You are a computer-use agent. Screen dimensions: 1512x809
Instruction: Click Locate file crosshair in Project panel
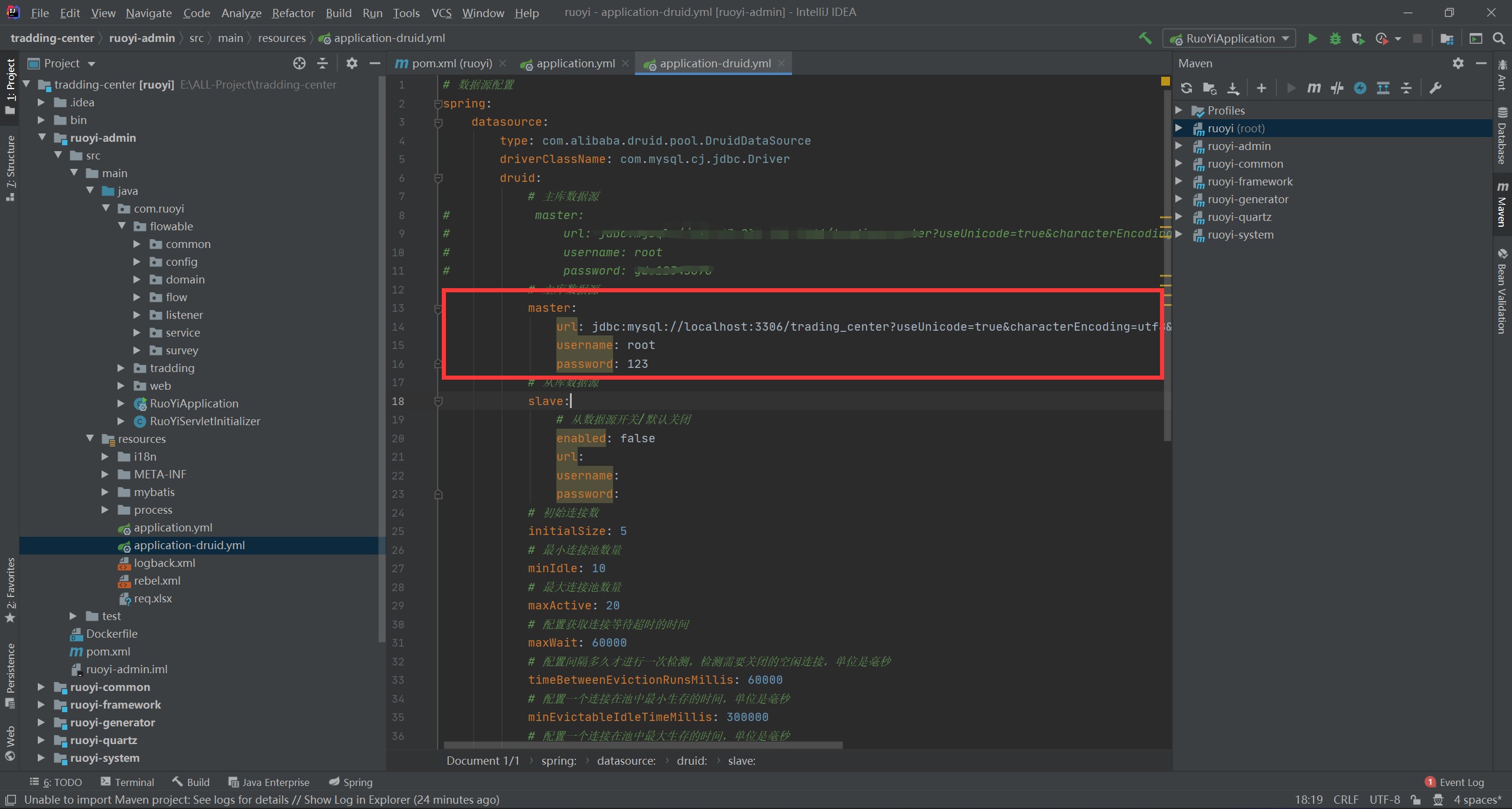[299, 63]
